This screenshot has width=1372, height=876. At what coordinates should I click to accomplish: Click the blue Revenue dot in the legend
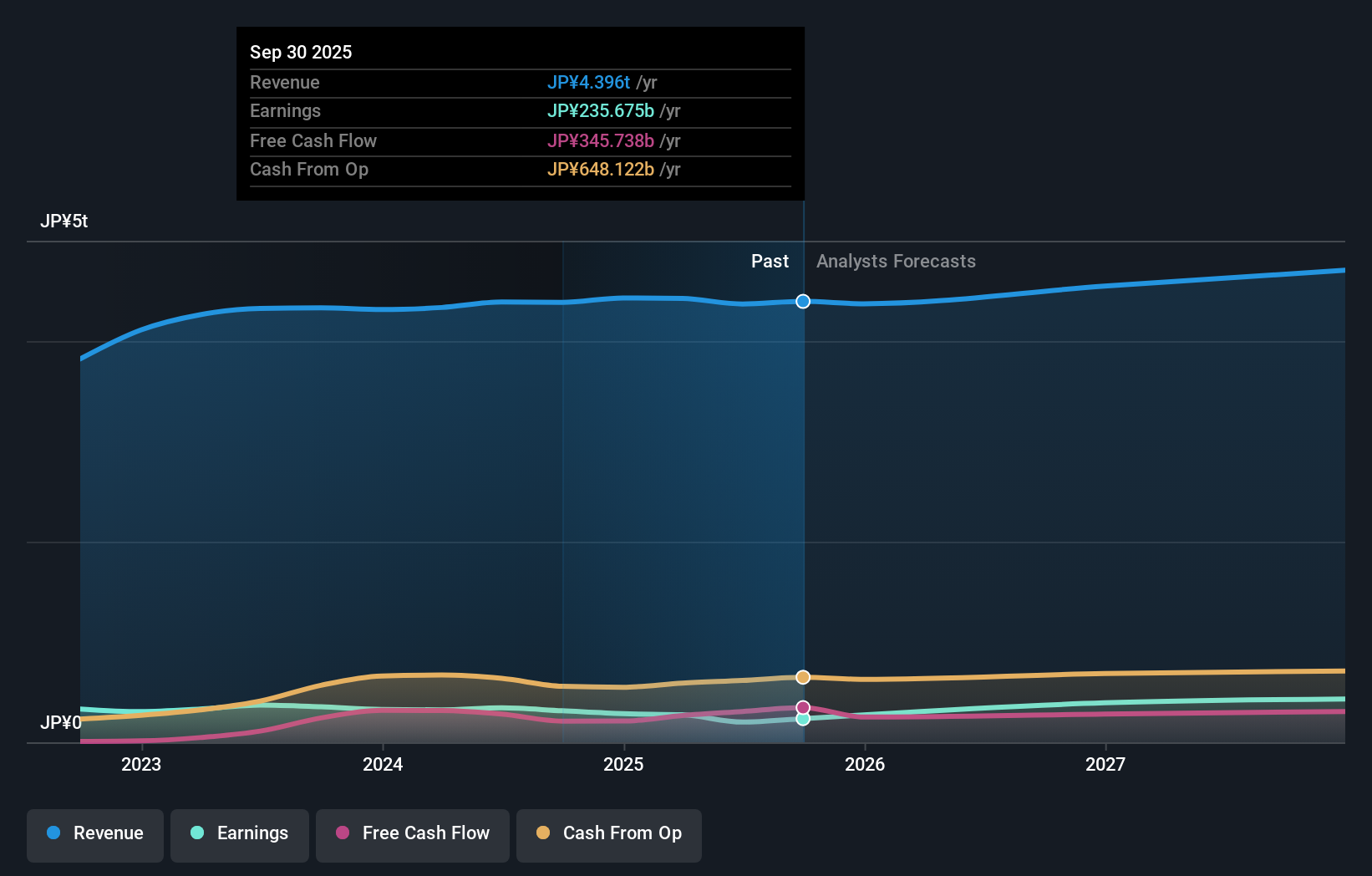tap(53, 834)
